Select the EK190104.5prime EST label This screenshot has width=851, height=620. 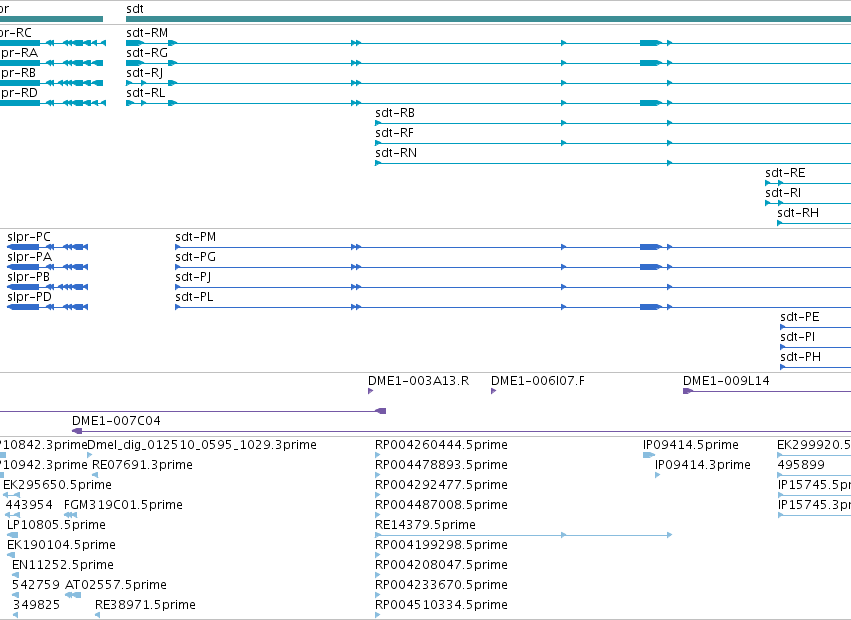click(x=61, y=546)
